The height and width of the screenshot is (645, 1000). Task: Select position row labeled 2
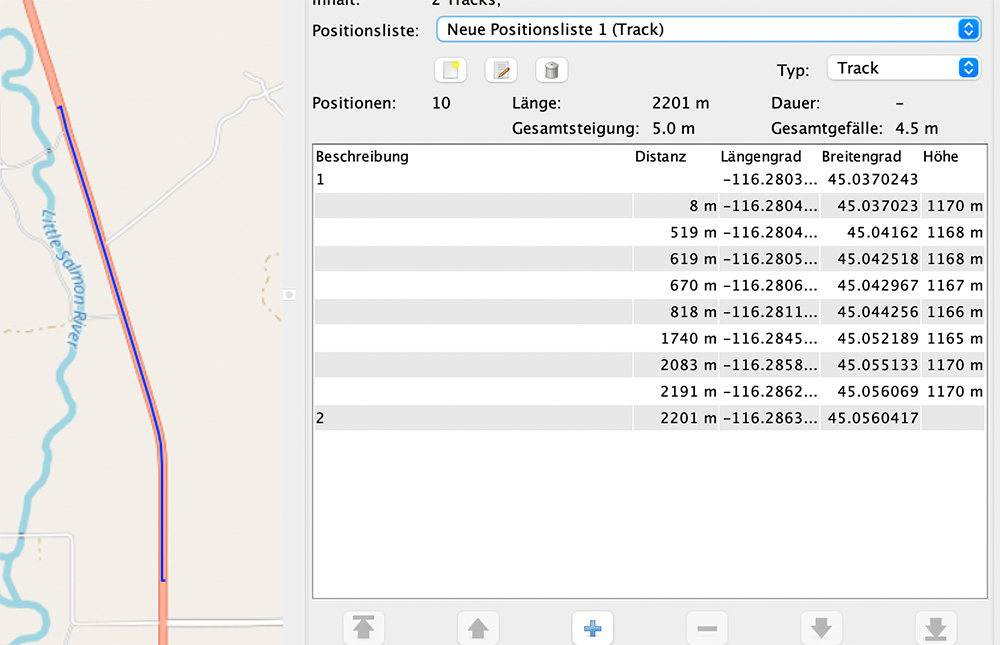click(470, 418)
